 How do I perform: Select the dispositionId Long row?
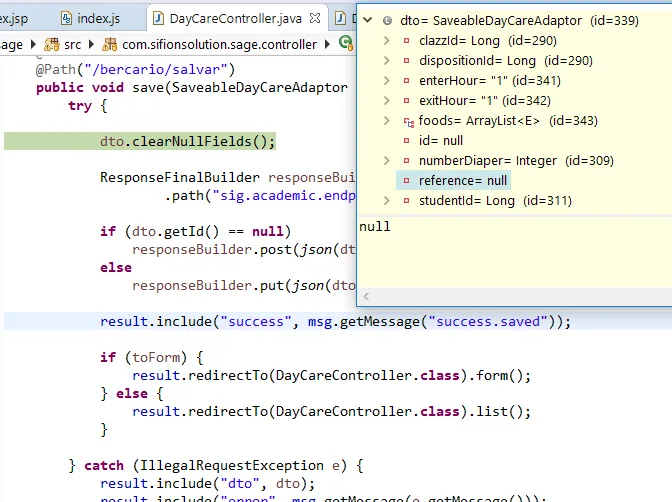[x=506, y=60]
